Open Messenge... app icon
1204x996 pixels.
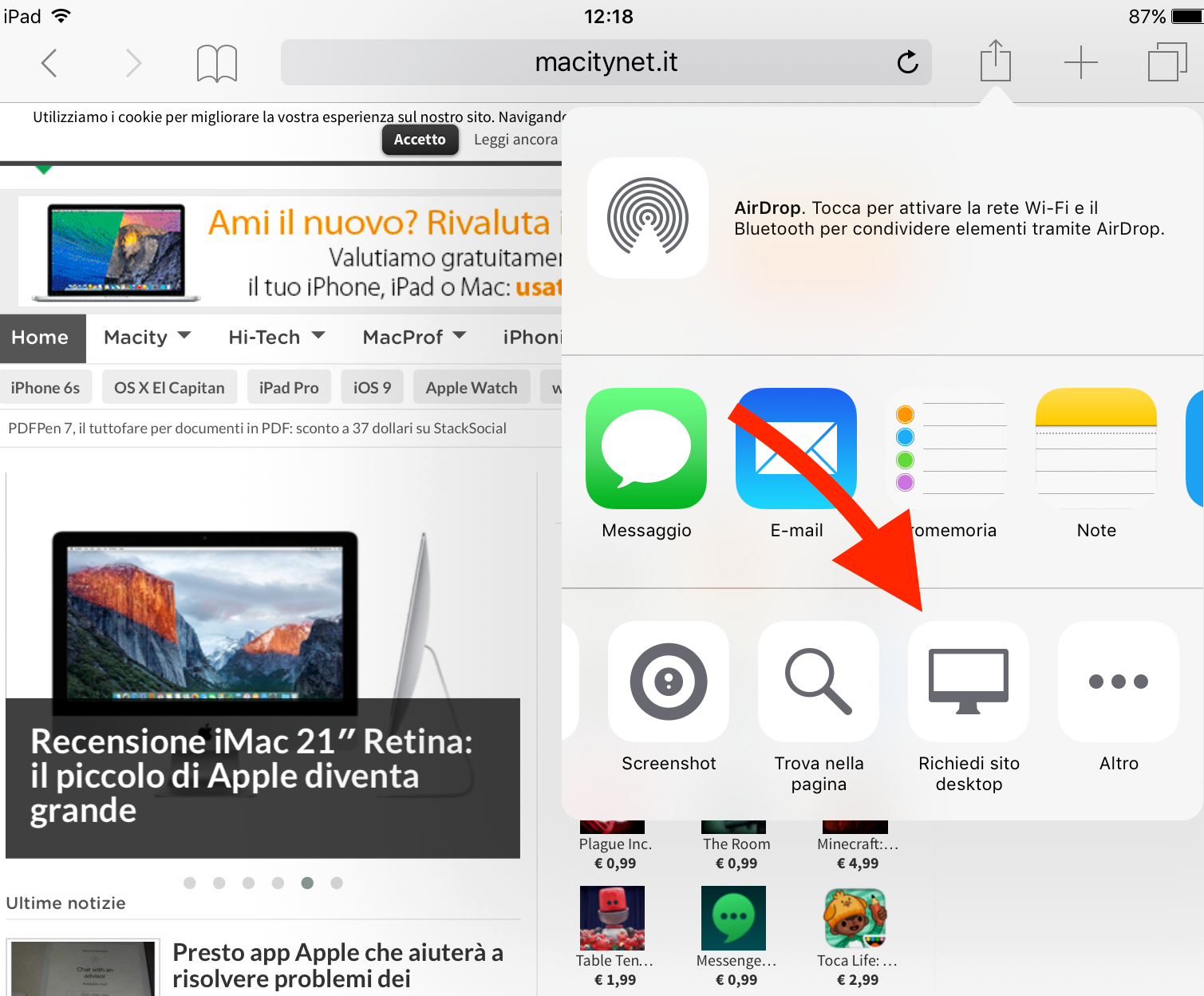tap(733, 918)
